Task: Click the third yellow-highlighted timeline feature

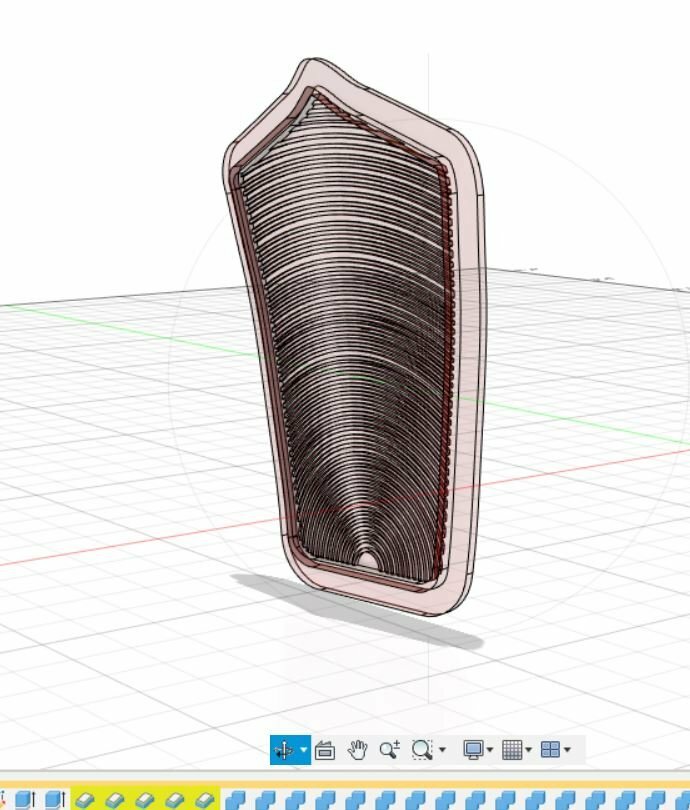Action: tap(145, 799)
